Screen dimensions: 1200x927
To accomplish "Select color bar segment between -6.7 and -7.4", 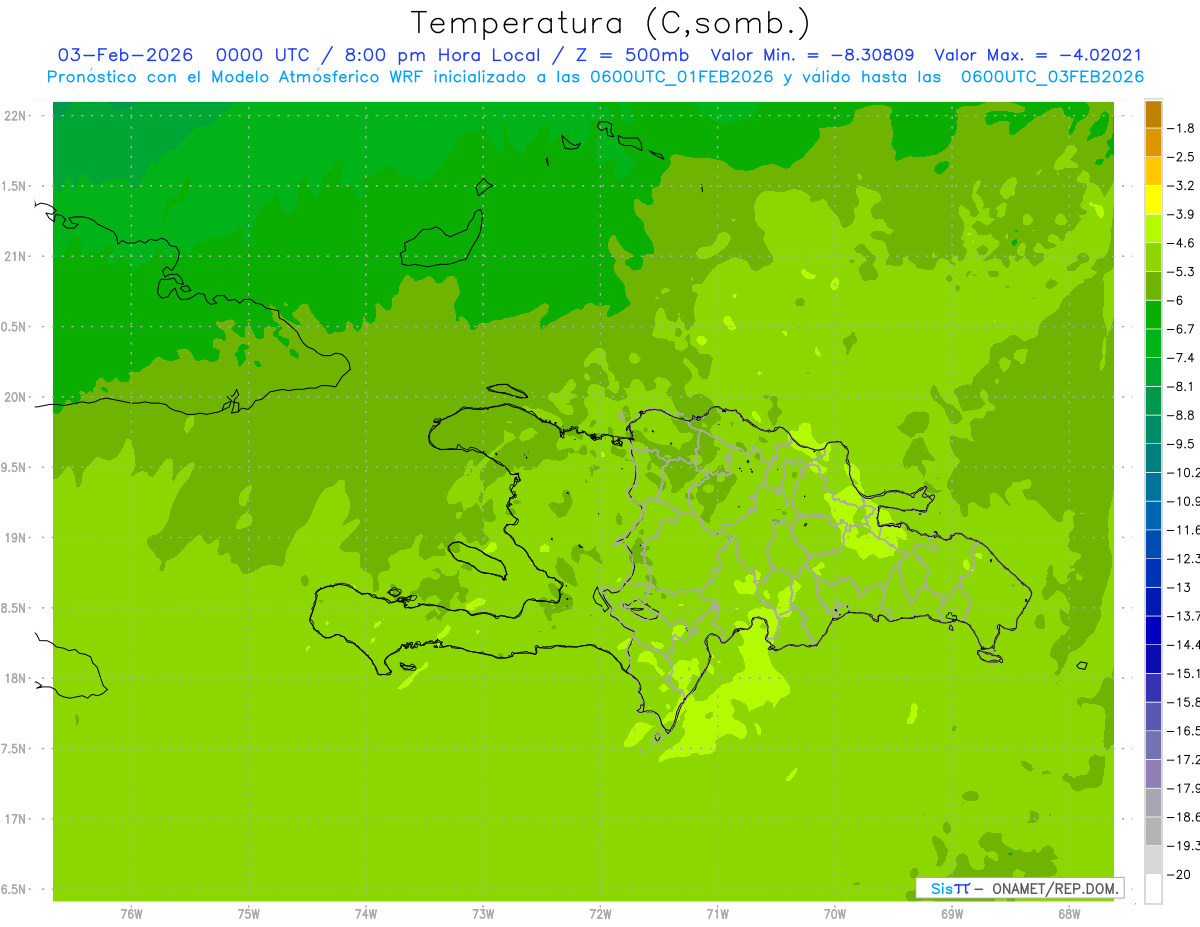I will [1153, 343].
